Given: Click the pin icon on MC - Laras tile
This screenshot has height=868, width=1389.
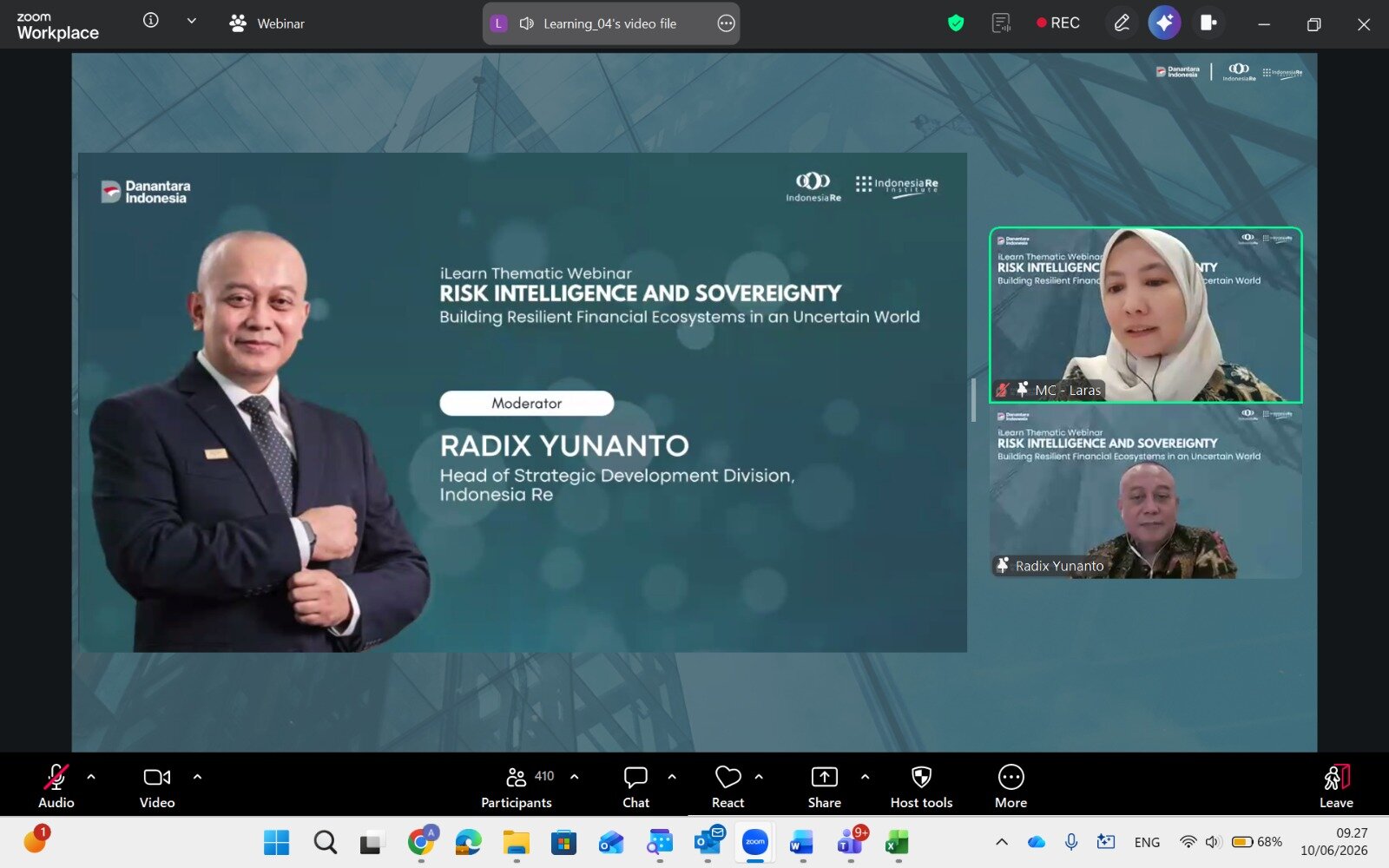Looking at the screenshot, I should pos(1023,389).
